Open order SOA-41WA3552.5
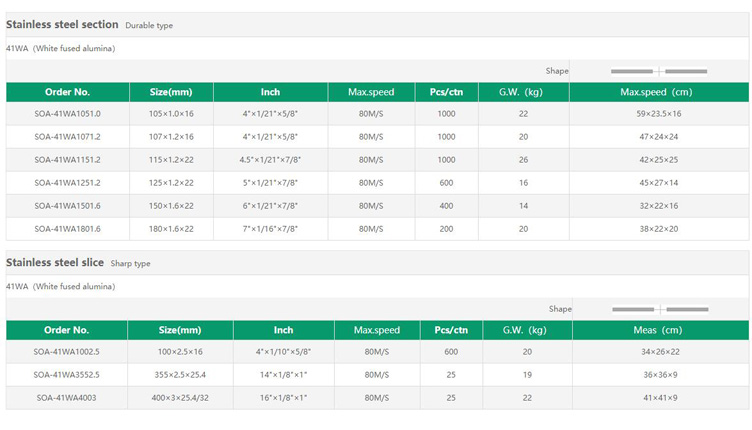 (x=67, y=375)
